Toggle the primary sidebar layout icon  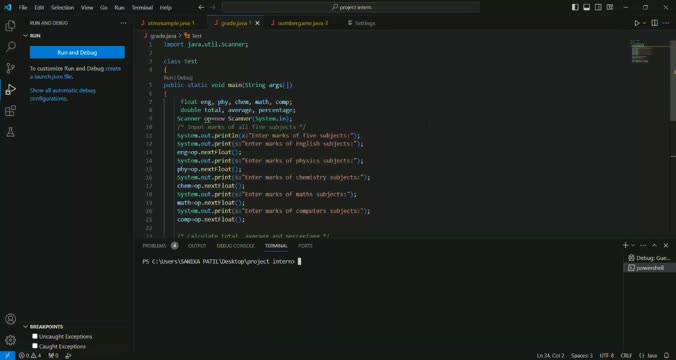[x=575, y=7]
